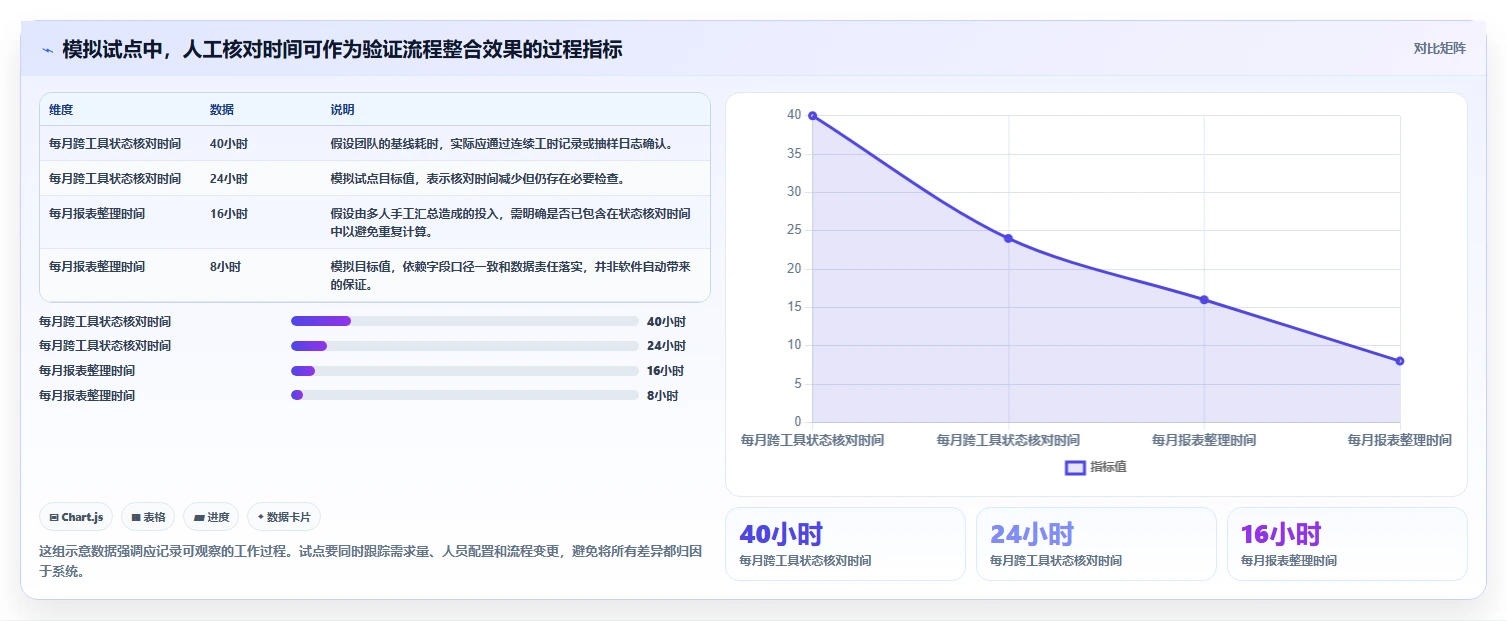Click the 维度 column header
The height and width of the screenshot is (621, 1507).
pos(61,110)
